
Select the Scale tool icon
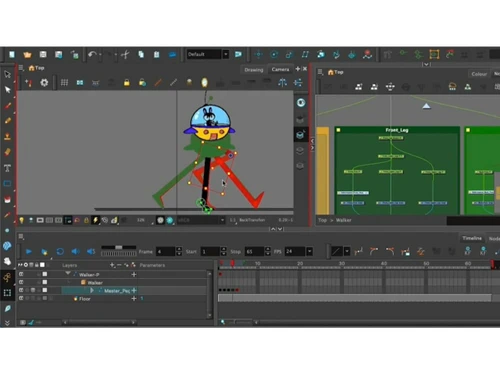click(x=289, y=54)
